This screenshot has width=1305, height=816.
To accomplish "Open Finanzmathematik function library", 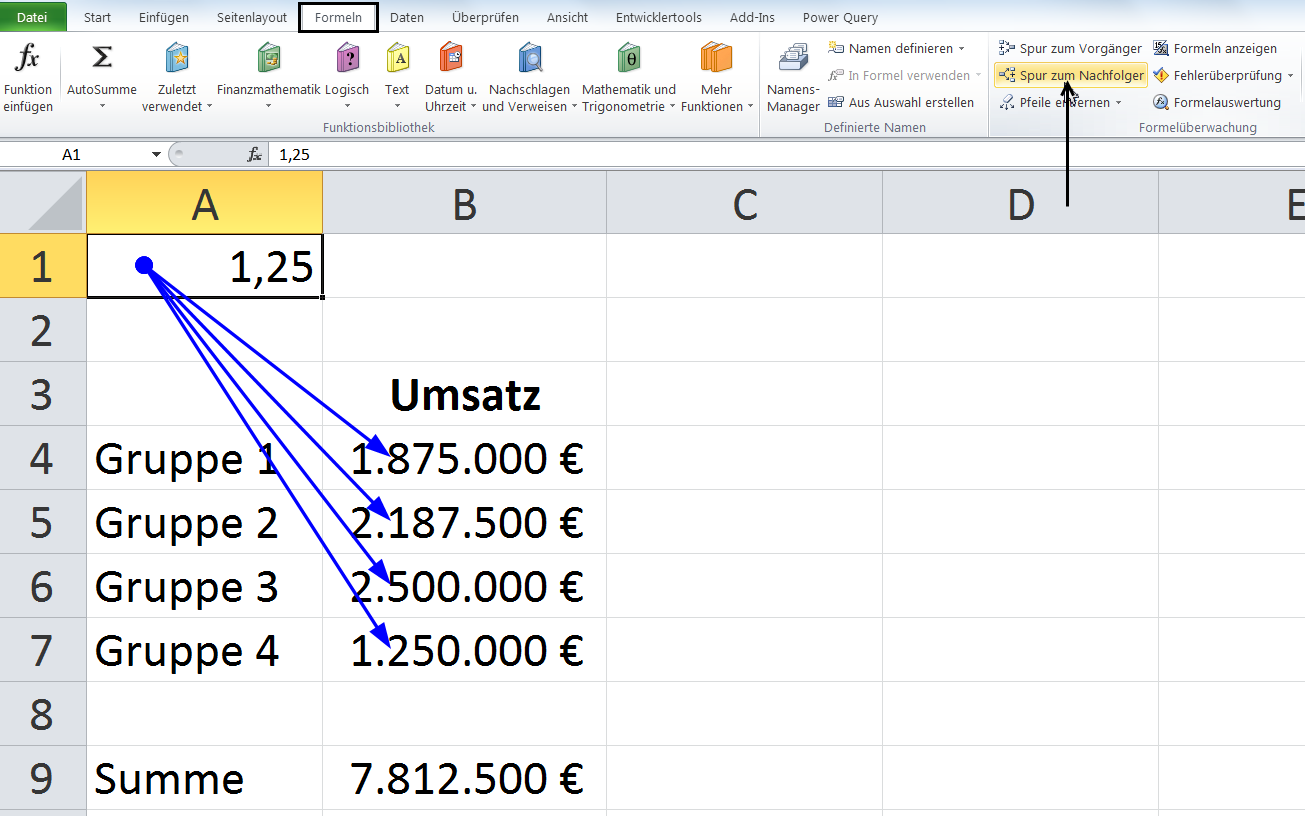I will click(x=268, y=77).
